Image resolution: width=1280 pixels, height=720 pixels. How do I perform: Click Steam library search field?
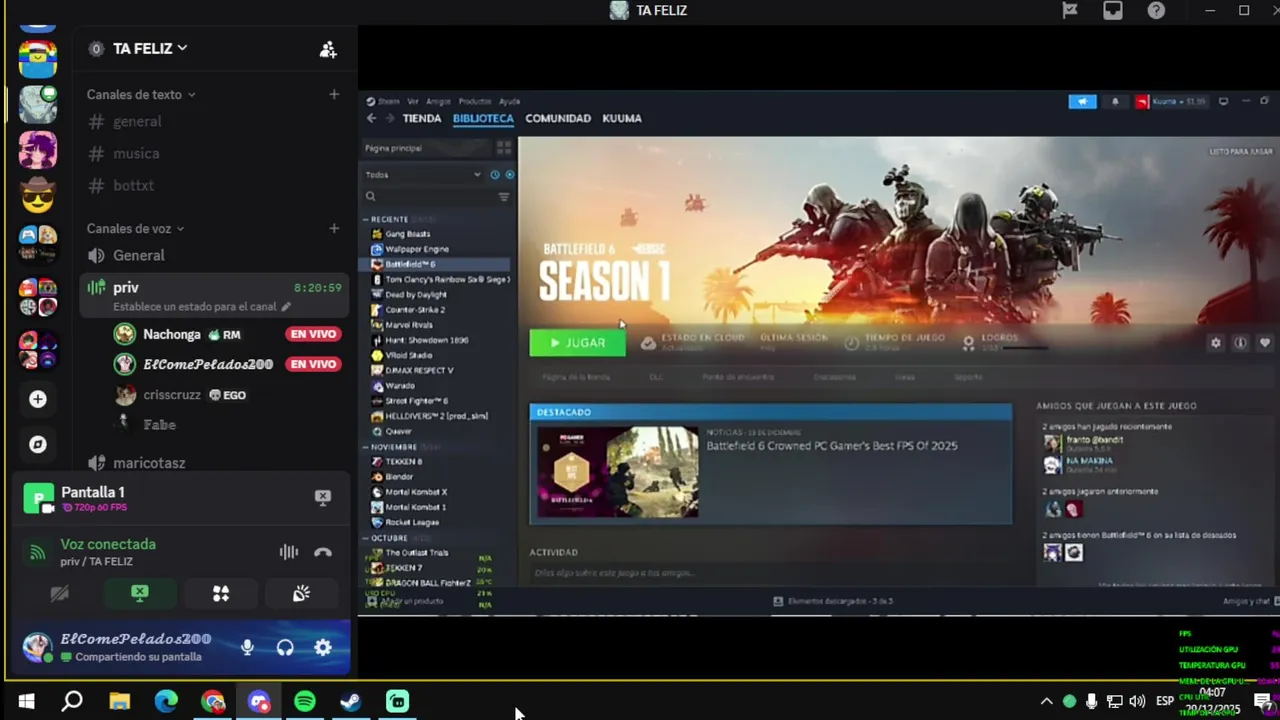(430, 197)
